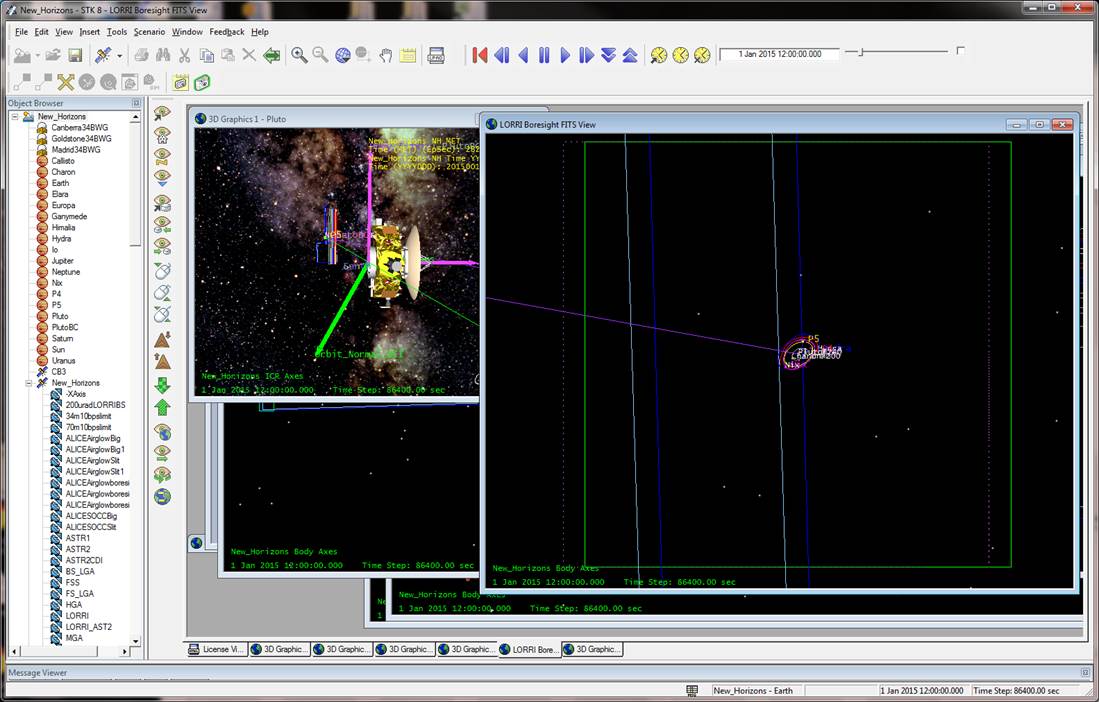Click the top eye view icon in the vertical toolbar
This screenshot has width=1099, height=702.
[x=162, y=114]
